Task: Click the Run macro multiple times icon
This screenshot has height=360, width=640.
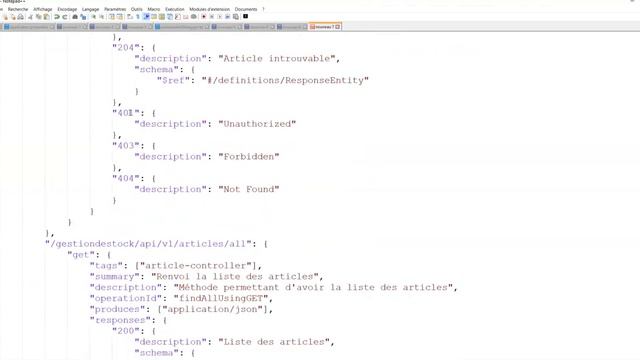Action: (227, 17)
